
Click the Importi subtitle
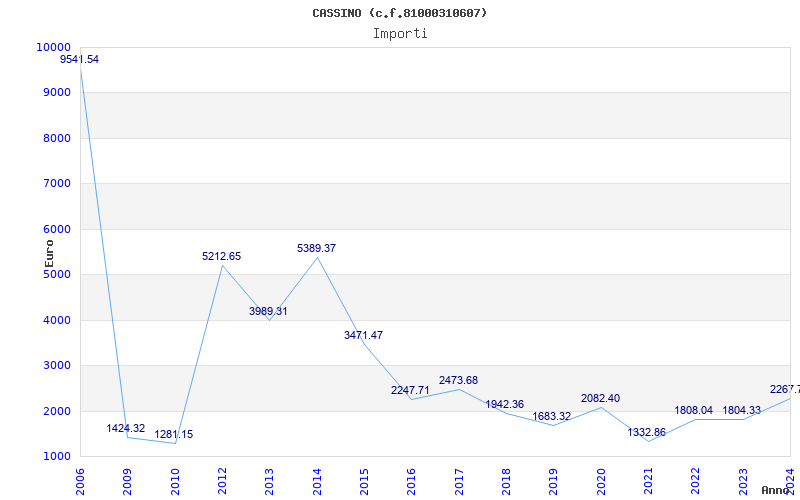(x=400, y=34)
